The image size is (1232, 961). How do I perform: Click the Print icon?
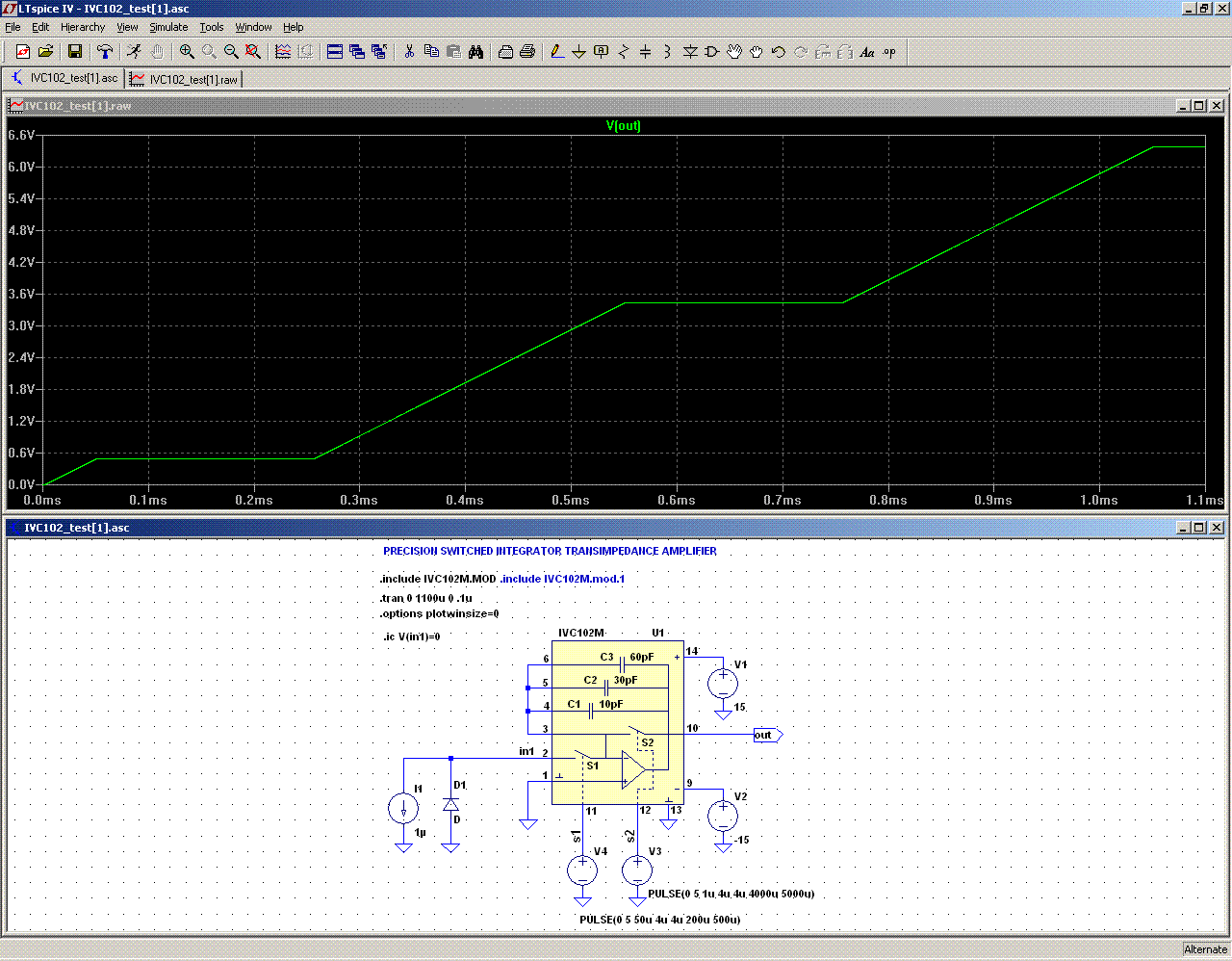click(527, 52)
